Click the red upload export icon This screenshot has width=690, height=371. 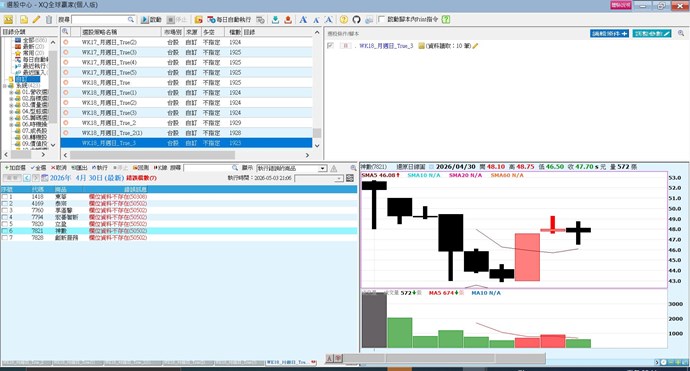tap(288, 20)
